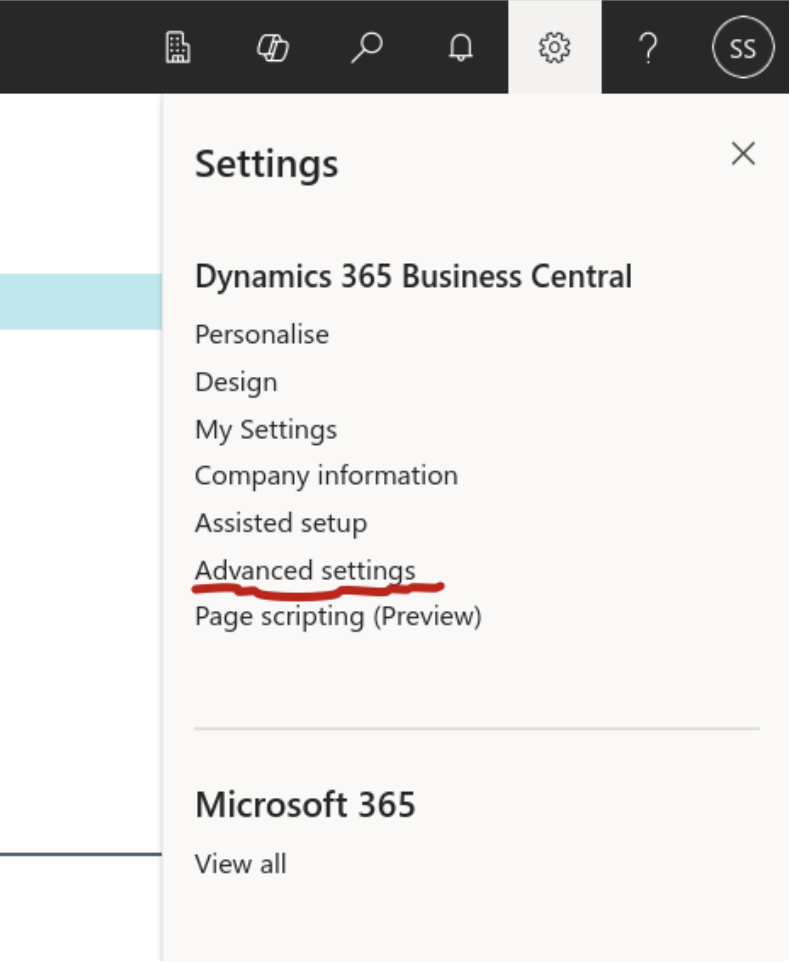Select Personalise in the settings list
Screen dimensions: 790x962
[x=262, y=335]
